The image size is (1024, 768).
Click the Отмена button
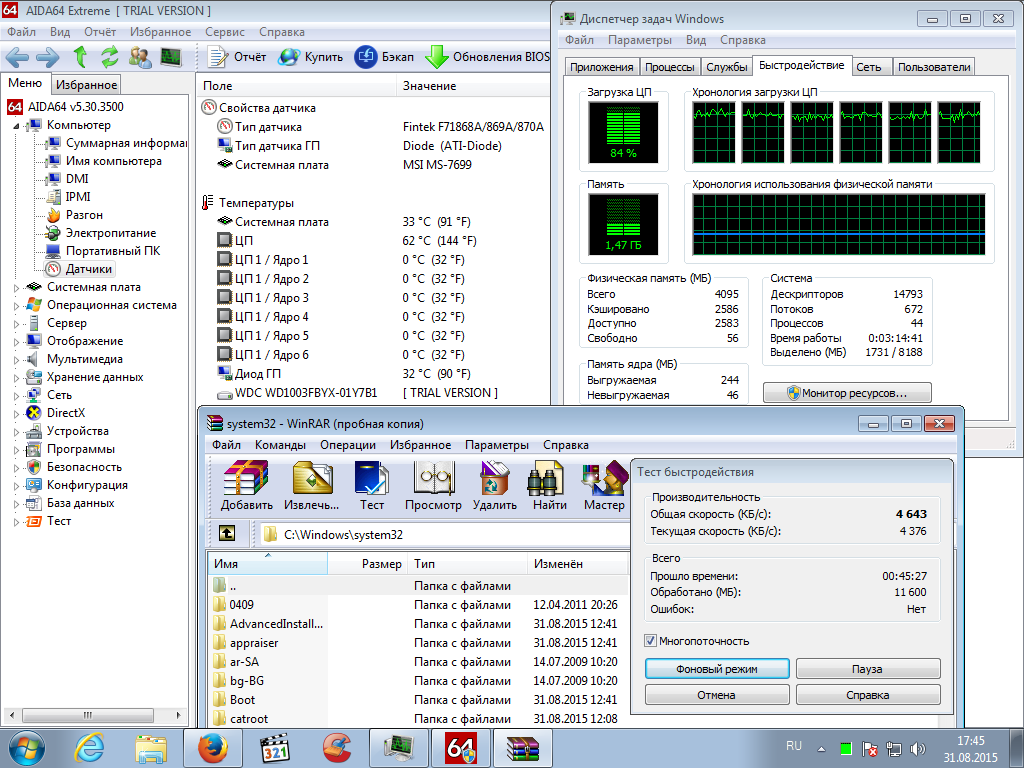tap(717, 695)
